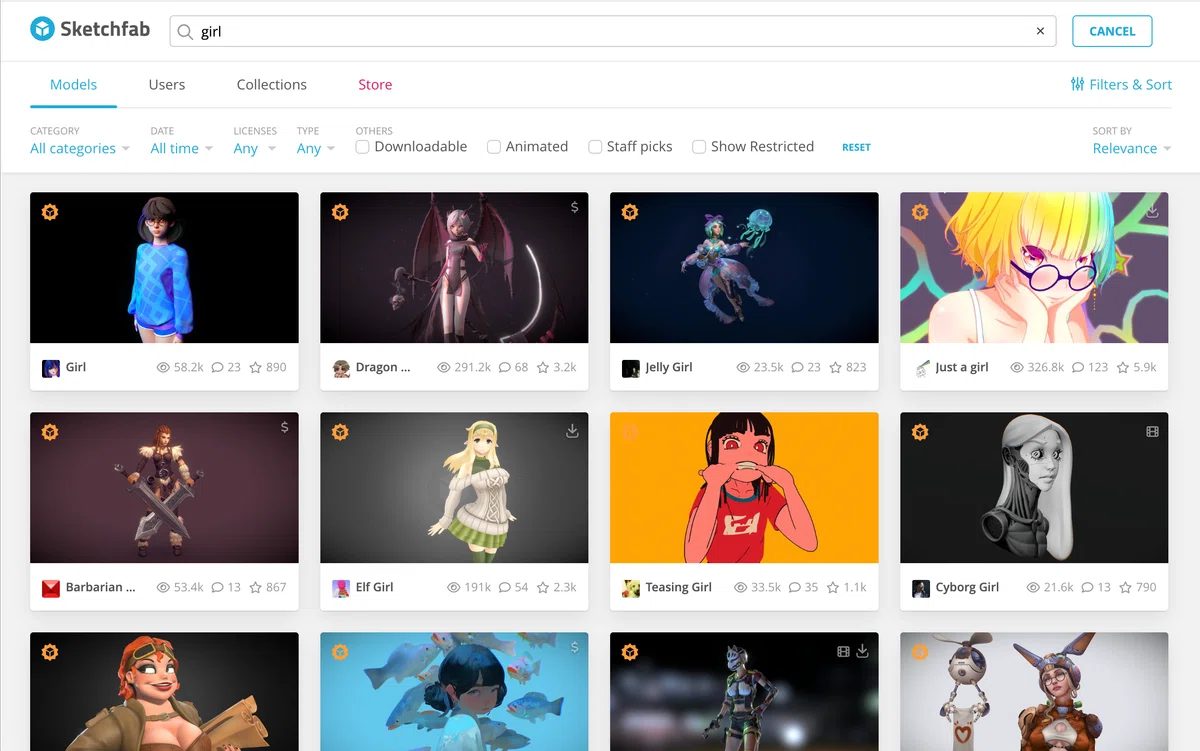Image resolution: width=1200 pixels, height=751 pixels.
Task: Click Cyborg Girl author avatar
Action: pyautogui.click(x=921, y=588)
